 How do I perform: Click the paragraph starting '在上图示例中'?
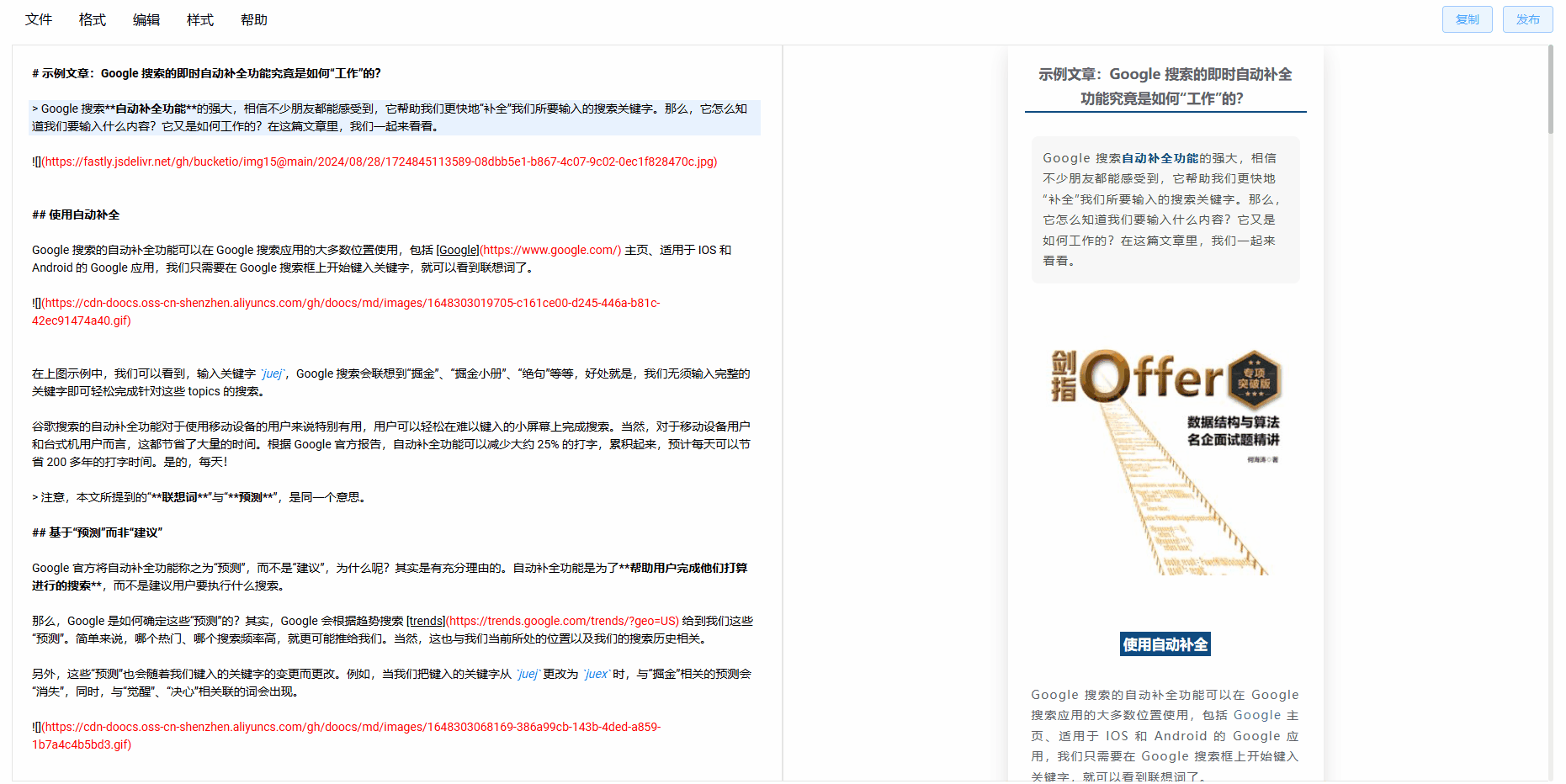(391, 383)
